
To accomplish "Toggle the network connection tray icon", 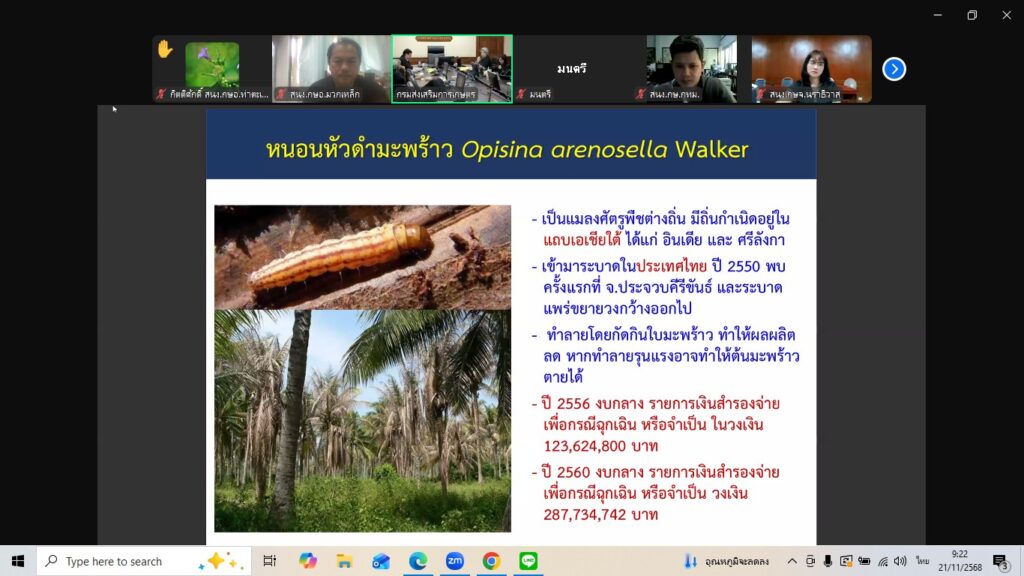I will (x=881, y=561).
